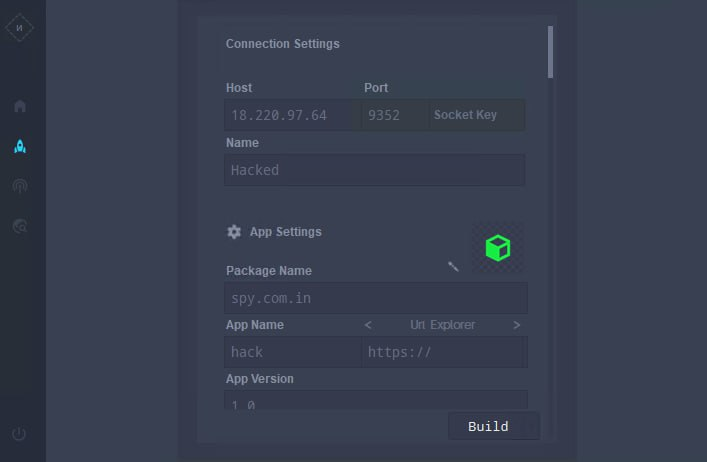
Task: Switch to previous option with left chevron
Action: pyautogui.click(x=368, y=325)
